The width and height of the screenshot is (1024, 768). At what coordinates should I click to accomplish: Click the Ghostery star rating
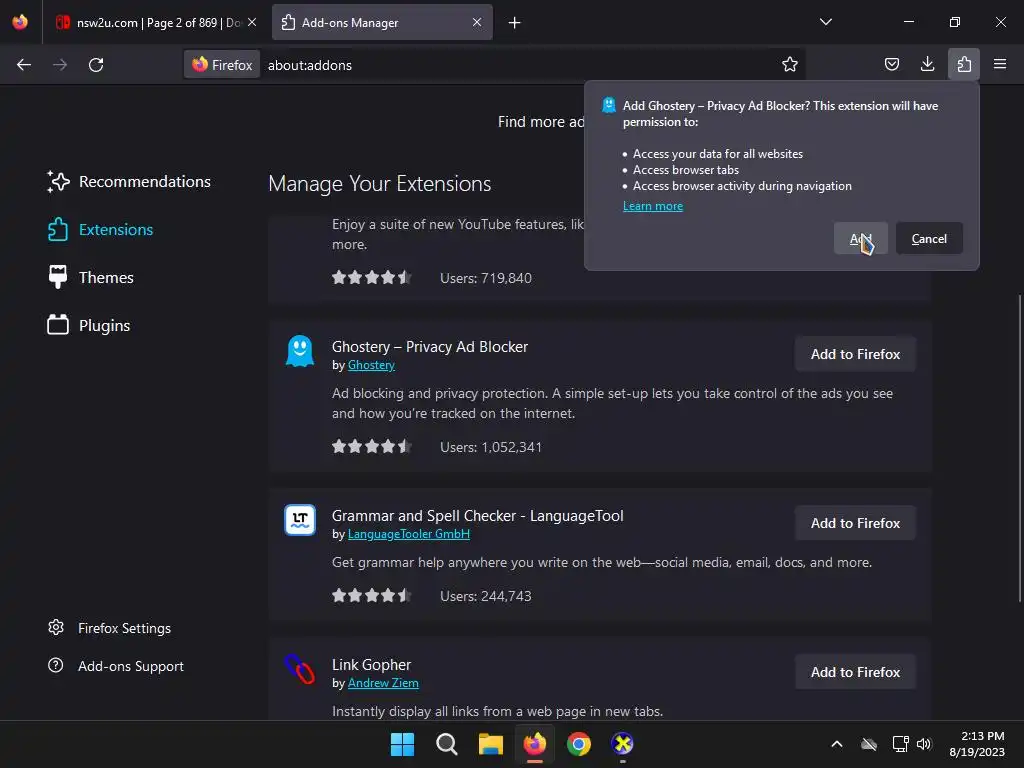point(372,447)
